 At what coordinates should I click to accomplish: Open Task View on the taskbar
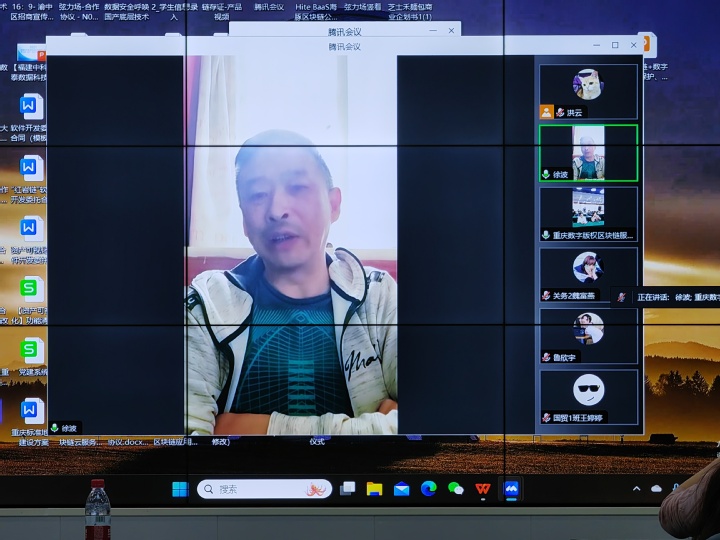(x=348, y=489)
